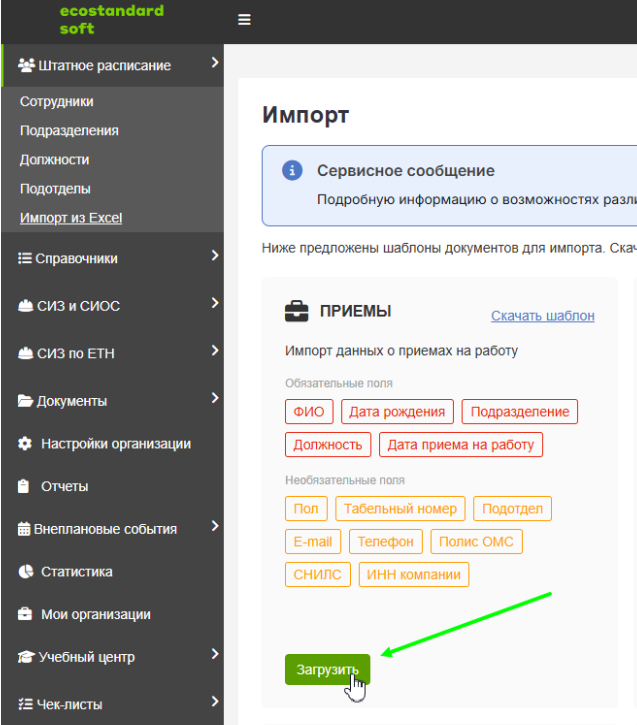The width and height of the screenshot is (637, 725).
Task: Select the Штатное расписание menu label
Action: point(104,66)
